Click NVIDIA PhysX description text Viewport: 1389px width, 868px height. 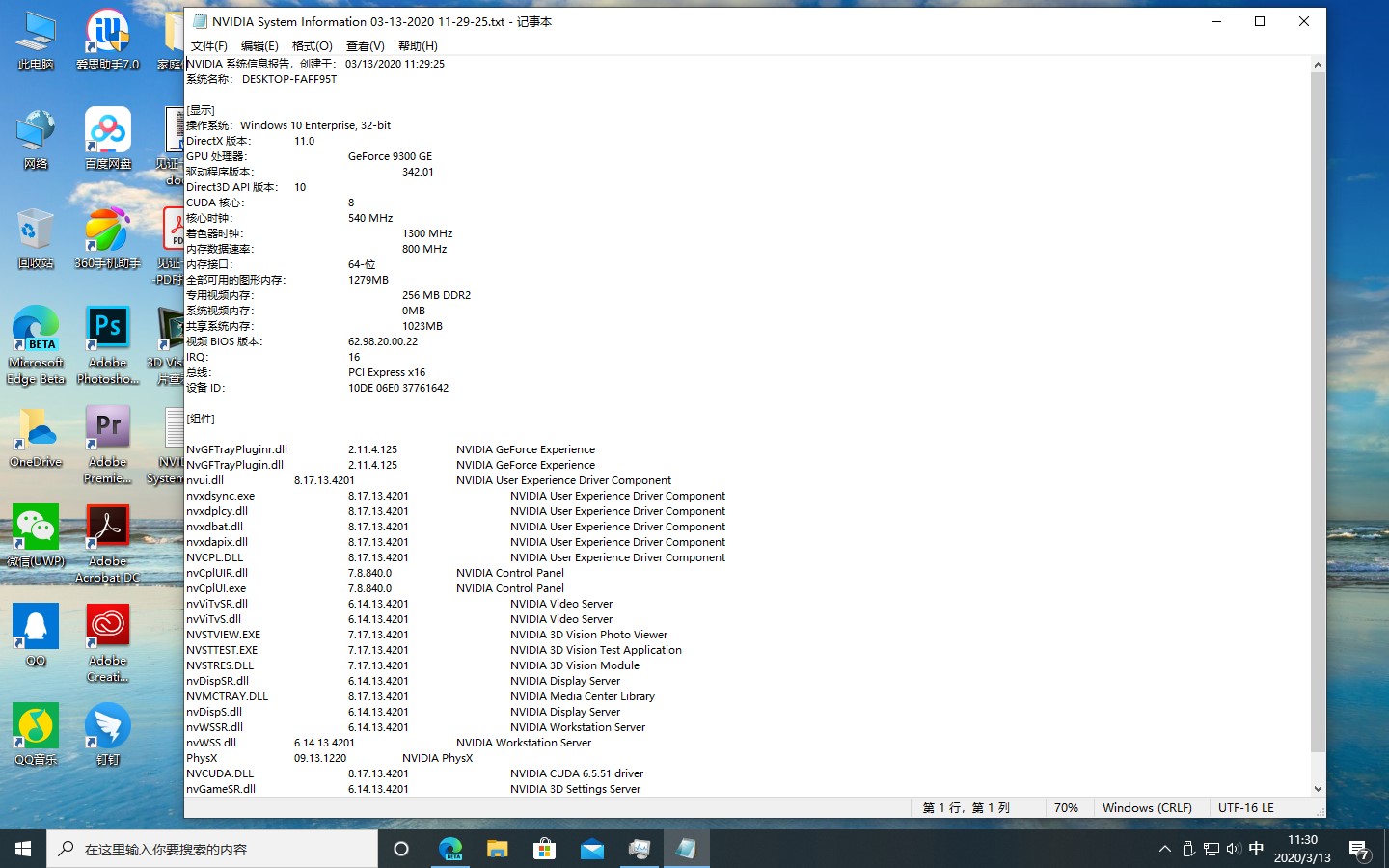(x=437, y=758)
